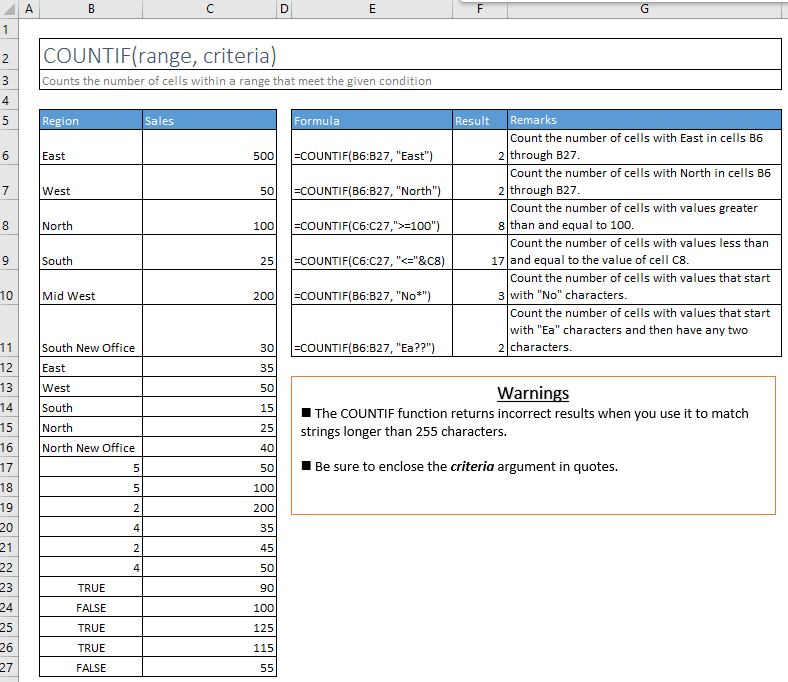Select the Result header cell
The width and height of the screenshot is (788, 682).
click(480, 120)
